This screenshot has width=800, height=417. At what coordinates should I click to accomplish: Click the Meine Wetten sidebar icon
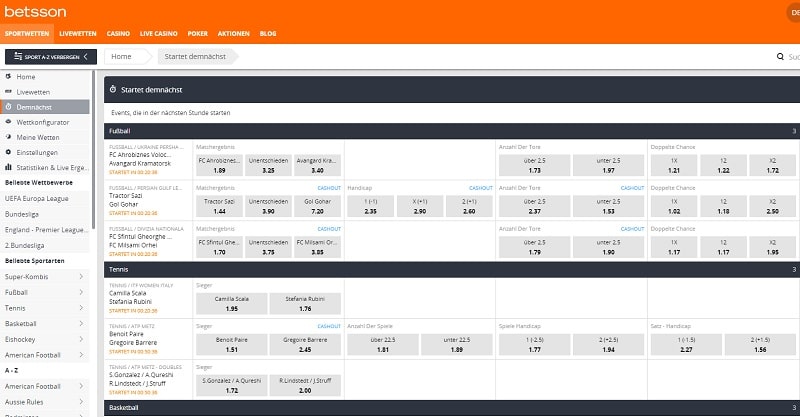(x=8, y=137)
